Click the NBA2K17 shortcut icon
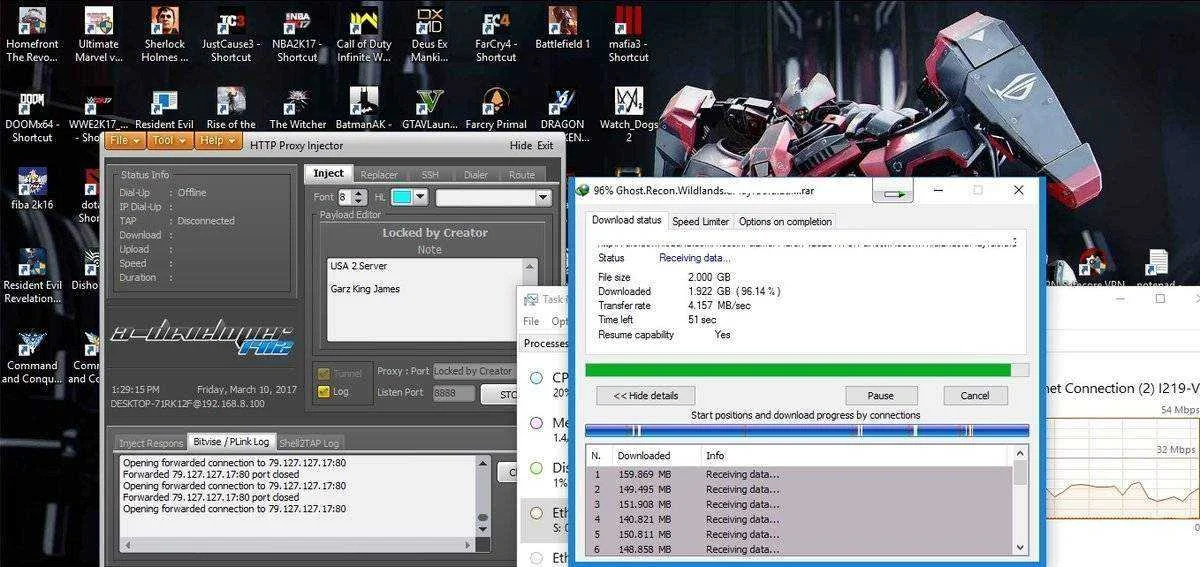Screen dimensions: 1200x567 (297, 35)
